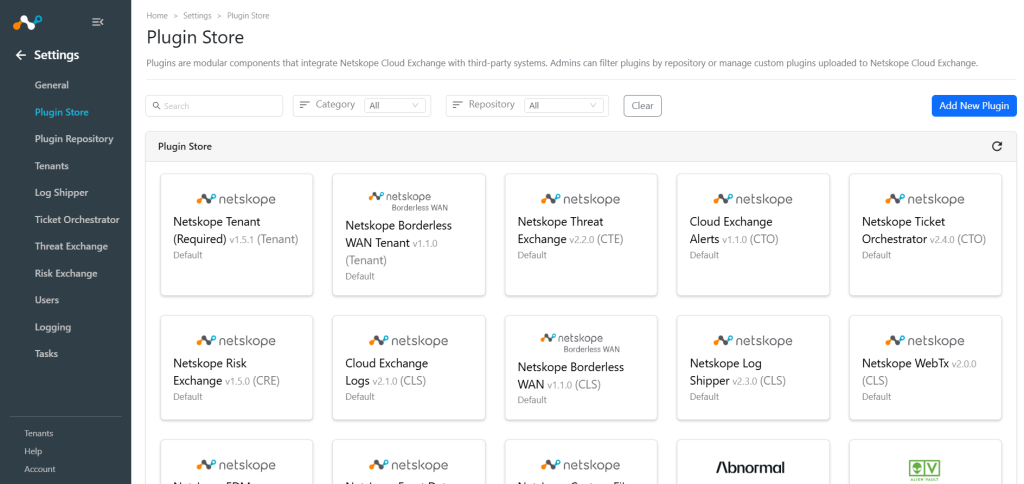The height and width of the screenshot is (484, 1024).
Task: Select Netskope Ticket Orchestrator v2.4.0 title
Action: point(923,231)
